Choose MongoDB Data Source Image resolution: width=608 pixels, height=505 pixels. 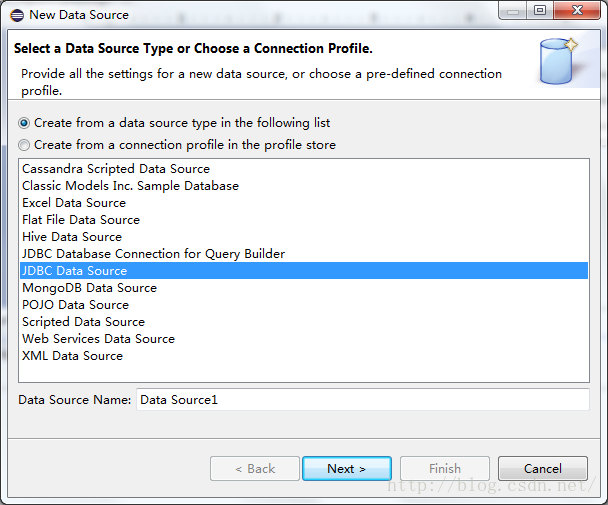coord(304,288)
